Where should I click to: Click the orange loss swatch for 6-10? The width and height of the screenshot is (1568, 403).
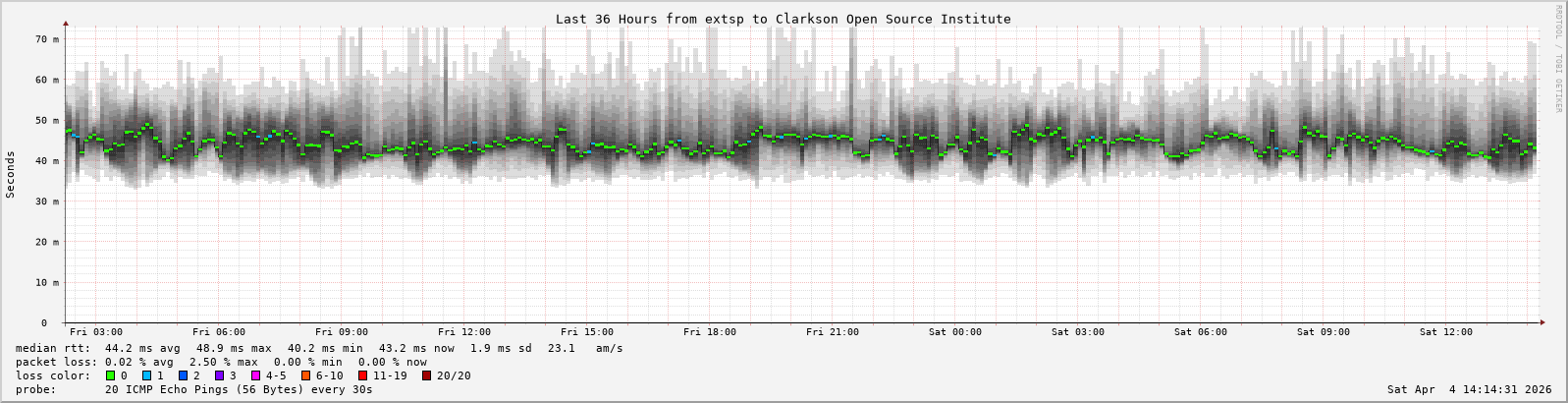[305, 375]
